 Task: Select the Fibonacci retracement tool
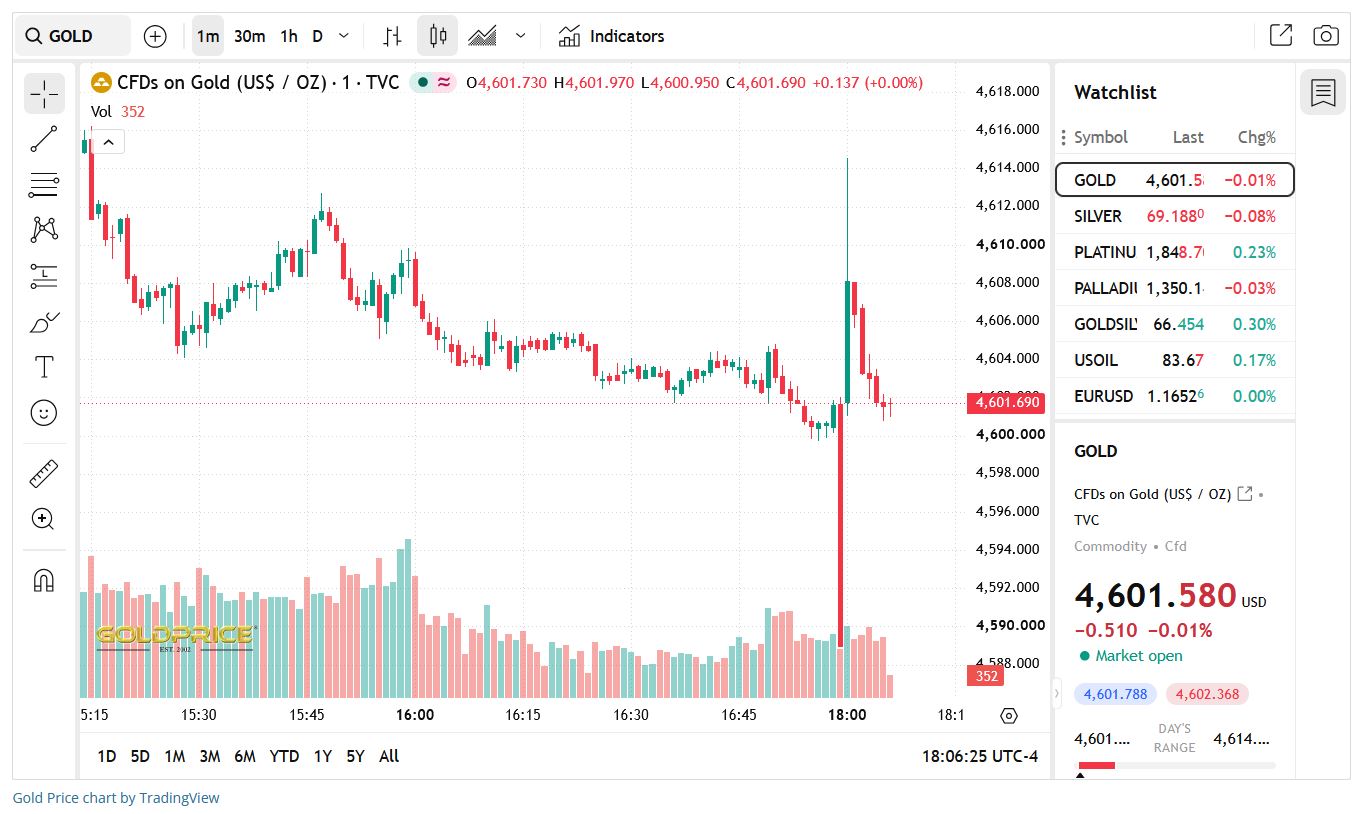click(x=44, y=184)
